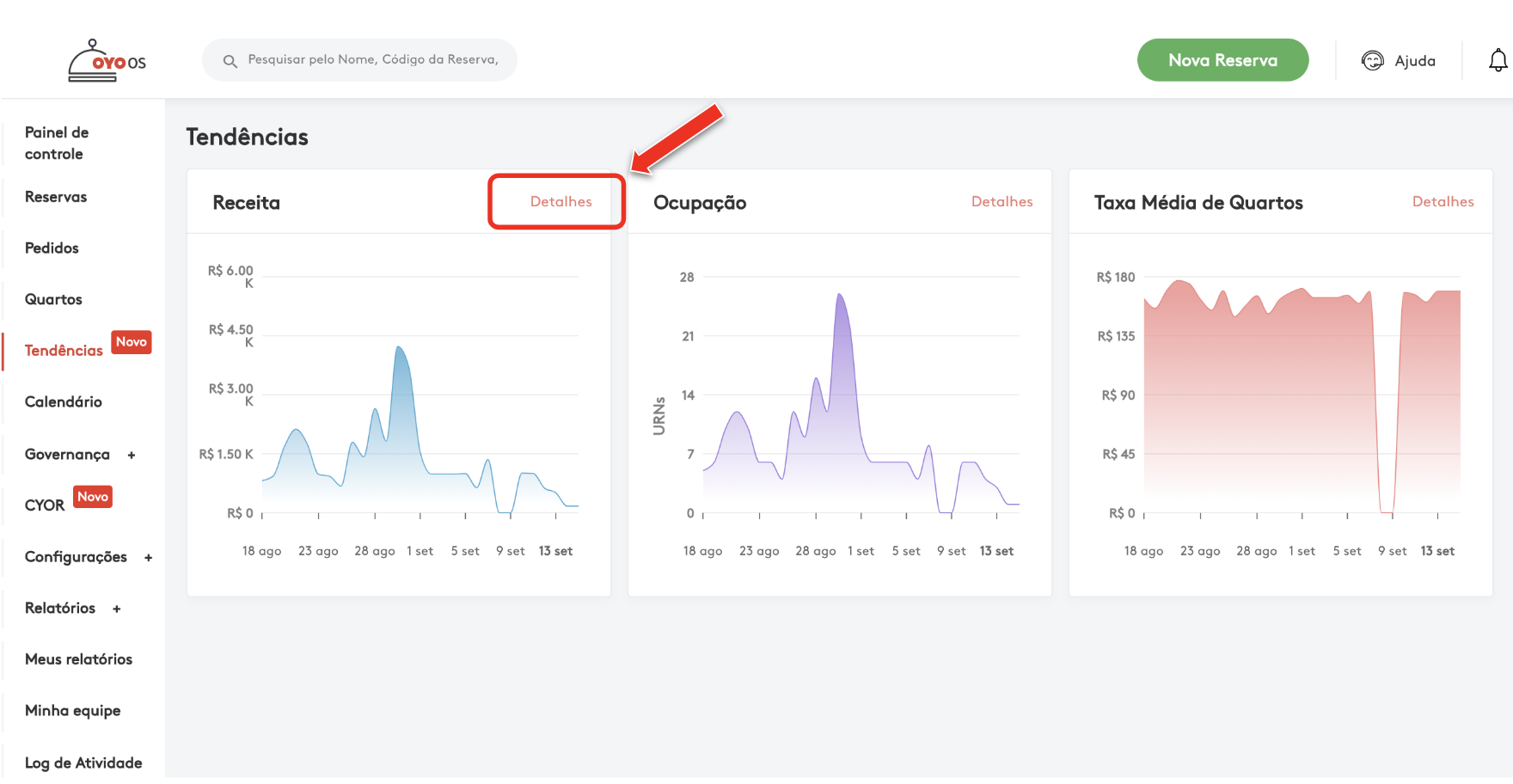The image size is (1513, 784).
Task: Click 13 set label in Receita chart
Action: coord(555,551)
